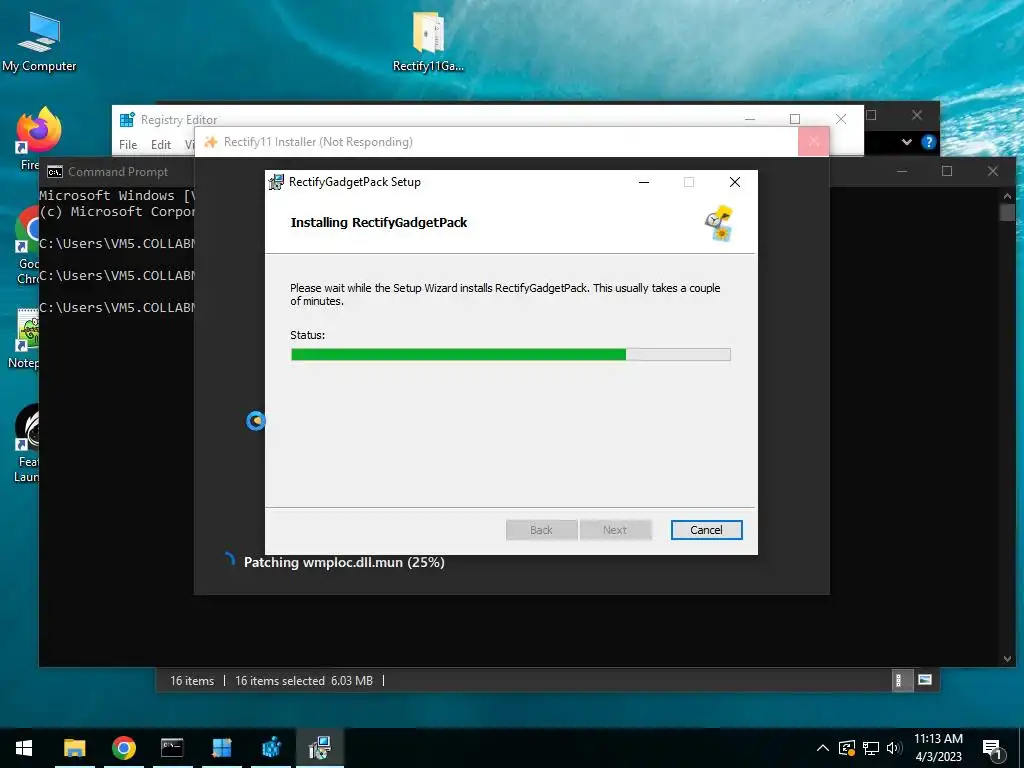The width and height of the screenshot is (1024, 768).
Task: Click the '16 items selected 6.03 MB' status text
Action: click(x=304, y=680)
